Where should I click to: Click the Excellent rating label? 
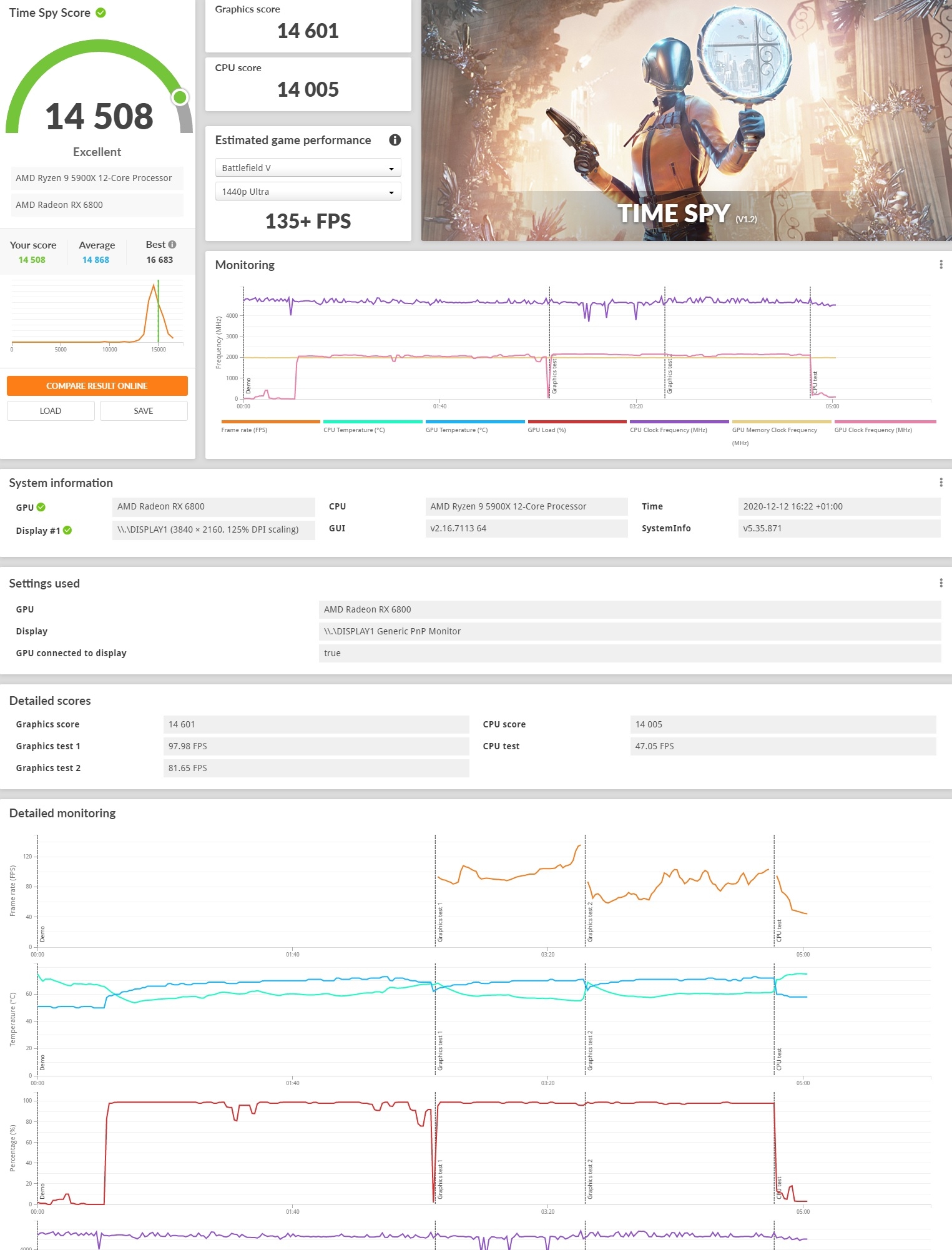[97, 152]
